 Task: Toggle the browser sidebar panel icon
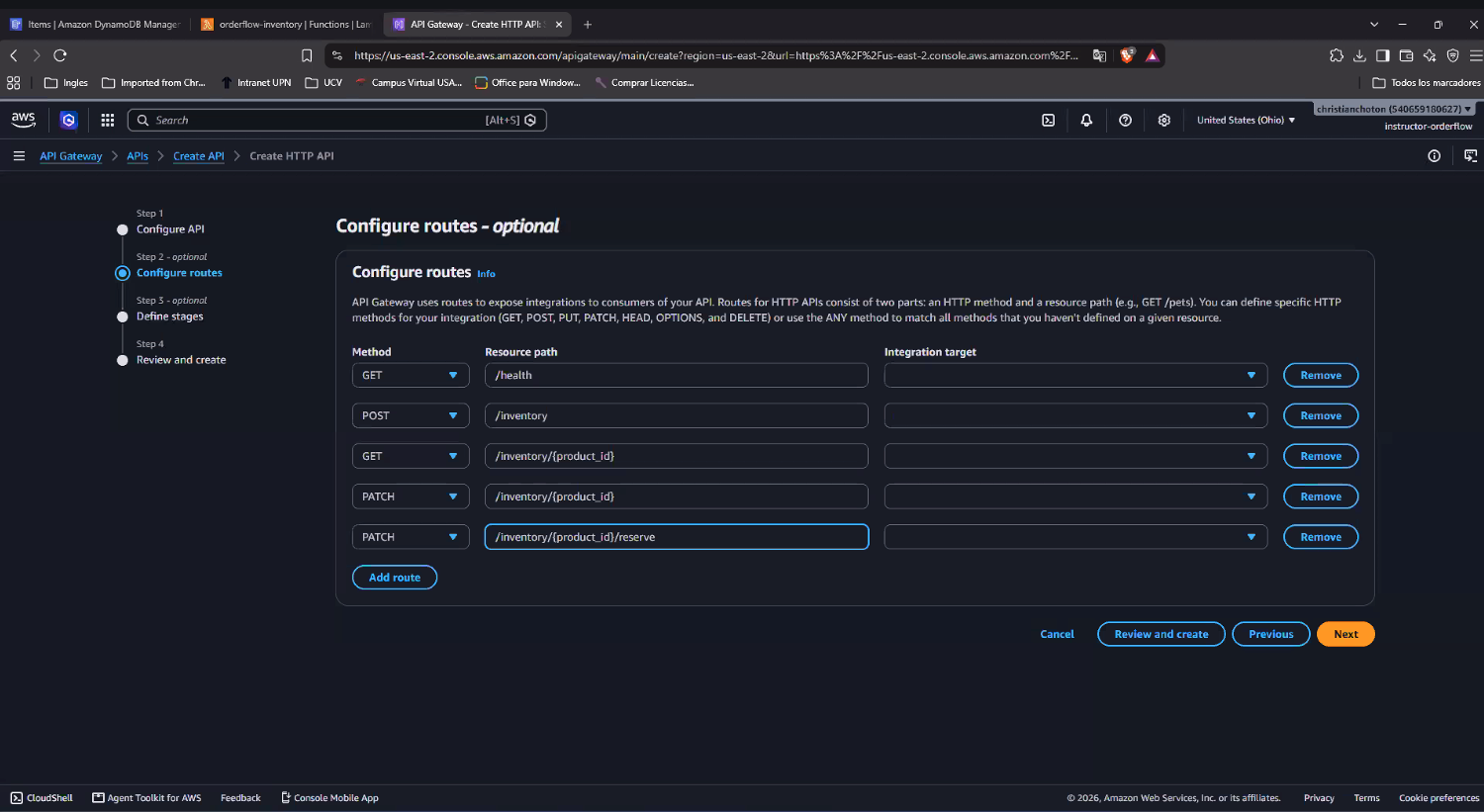[x=1383, y=55]
